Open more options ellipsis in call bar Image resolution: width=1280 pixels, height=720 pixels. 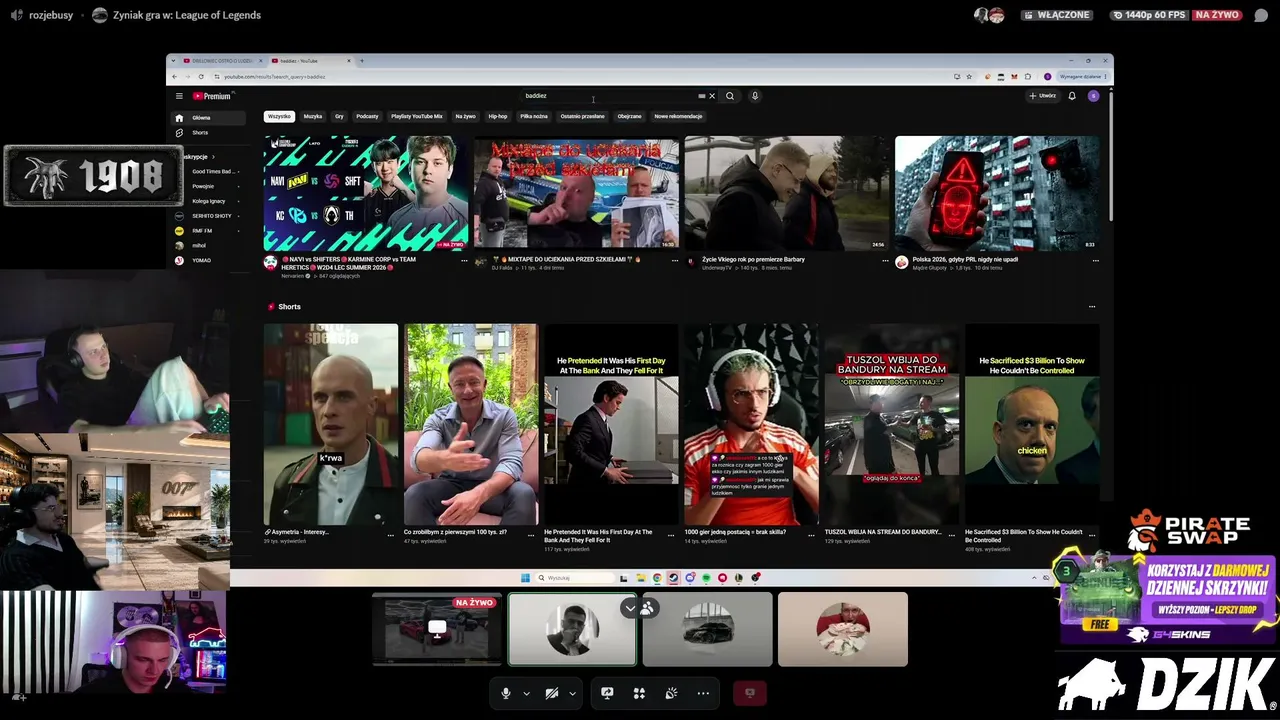pos(703,693)
